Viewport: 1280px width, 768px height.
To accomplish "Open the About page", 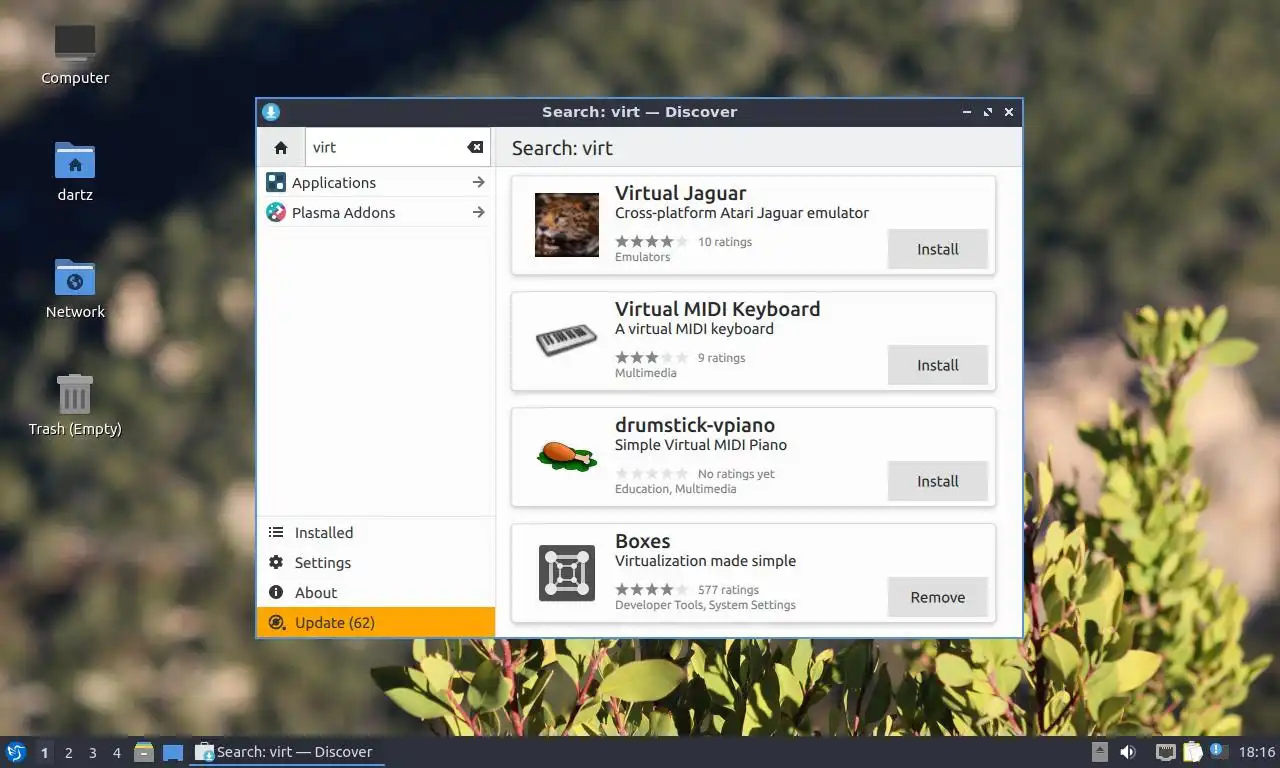I will (x=376, y=592).
